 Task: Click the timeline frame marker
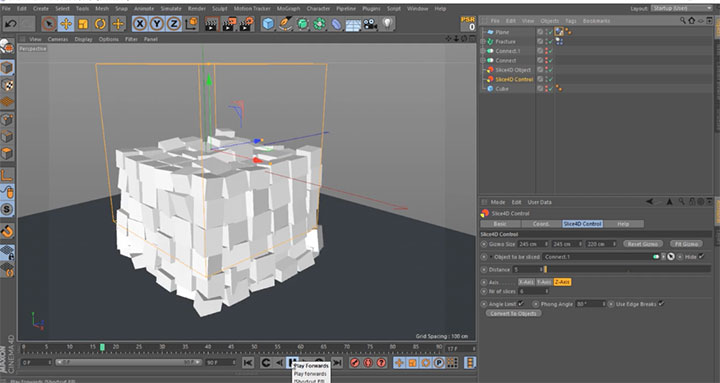point(102,348)
